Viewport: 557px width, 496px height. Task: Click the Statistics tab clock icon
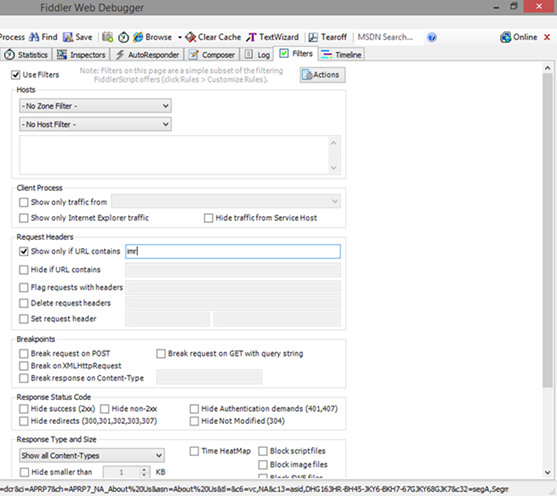pyautogui.click(x=10, y=55)
